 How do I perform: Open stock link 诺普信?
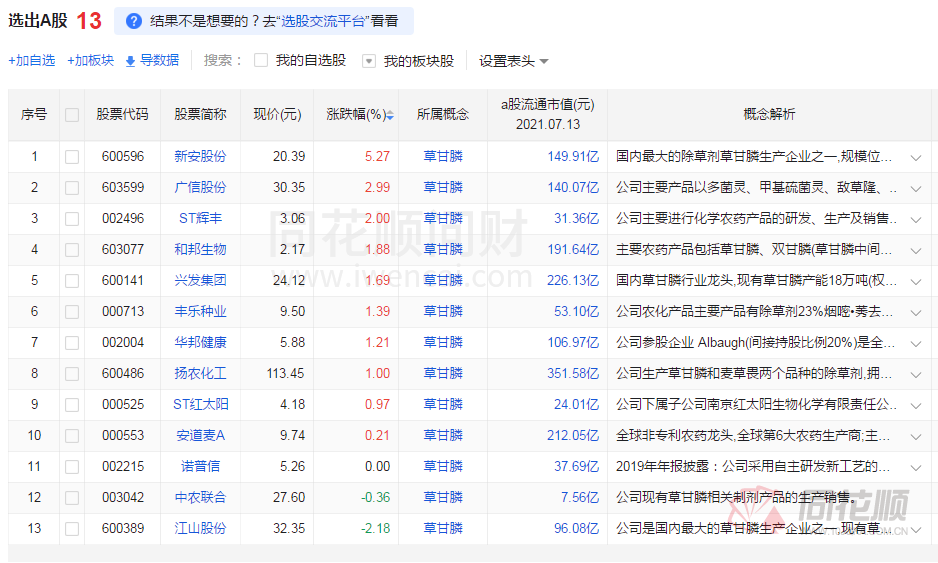pyautogui.click(x=200, y=467)
